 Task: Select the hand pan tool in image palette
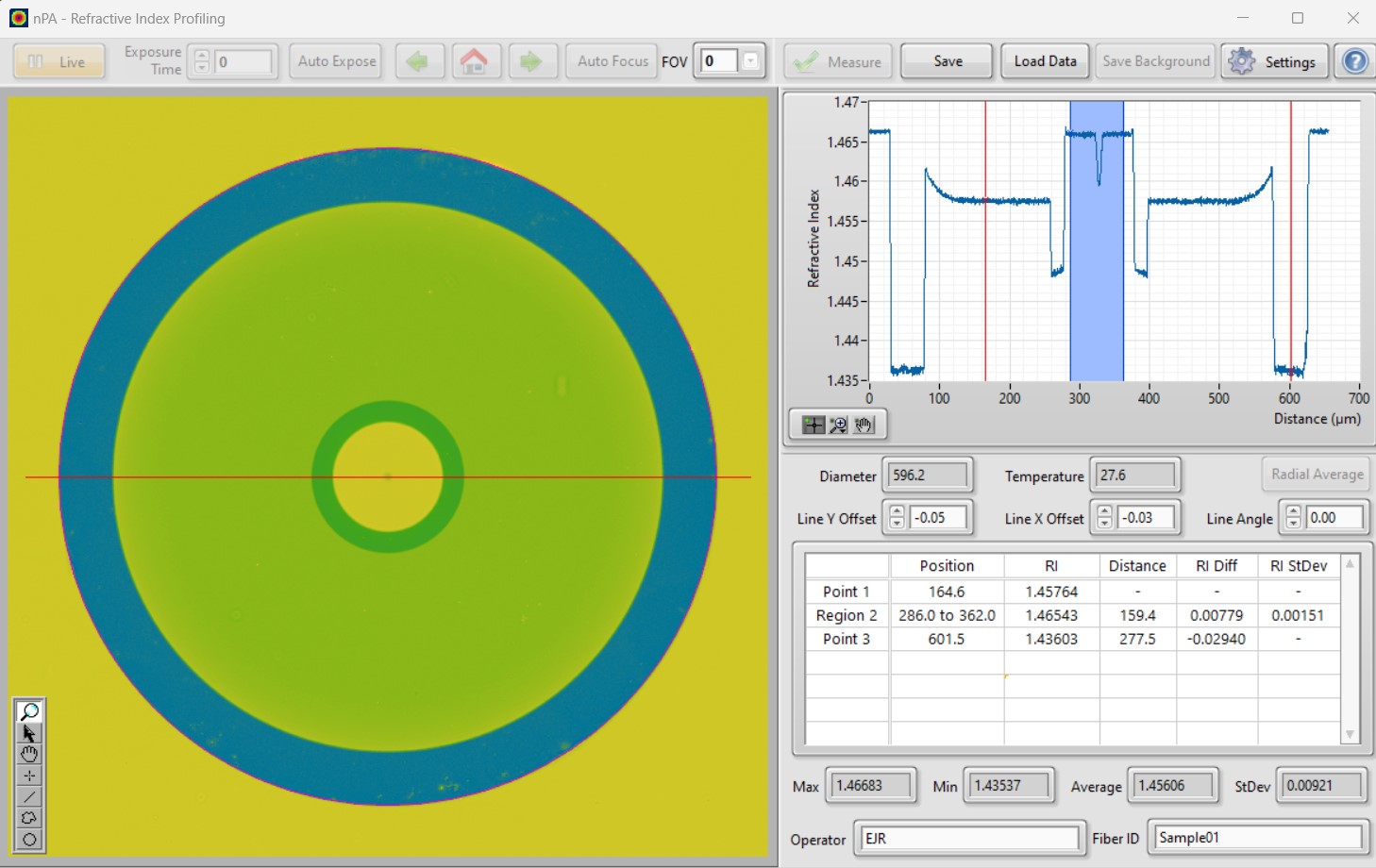(29, 754)
